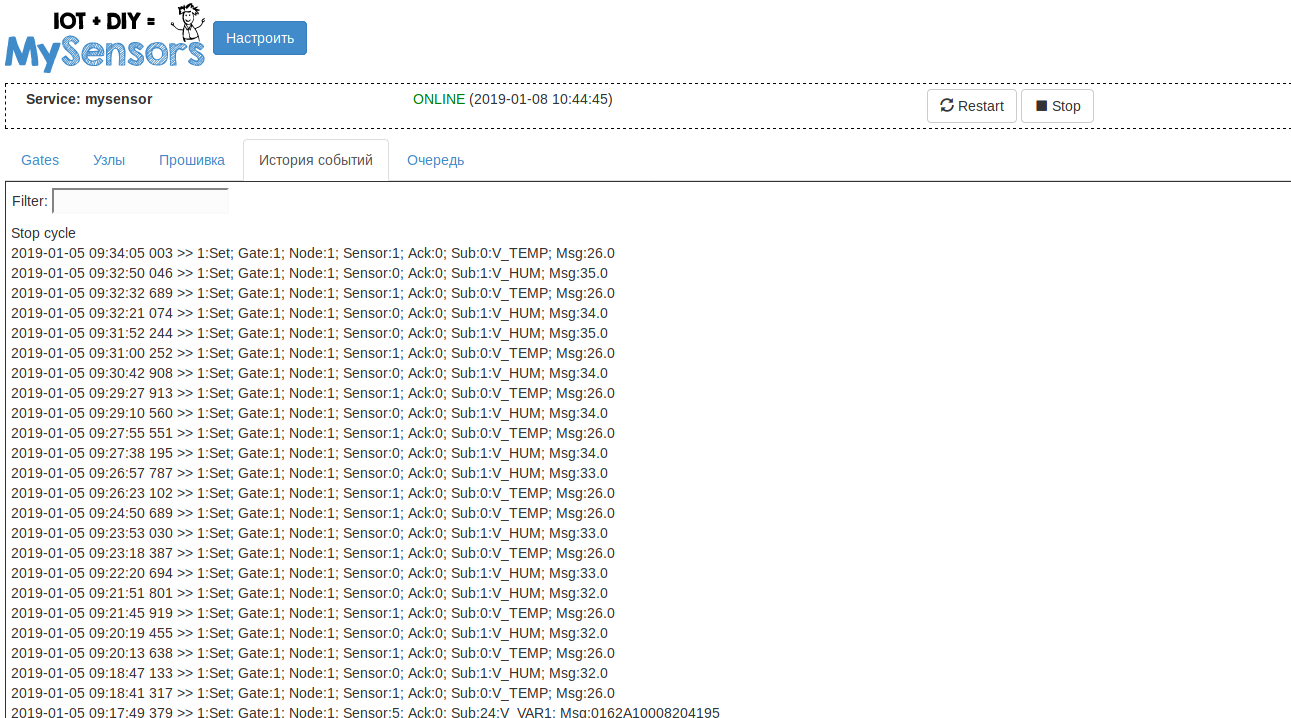The height and width of the screenshot is (718, 1291).
Task: Select the 09:30:42 908 log entry
Action: (309, 373)
